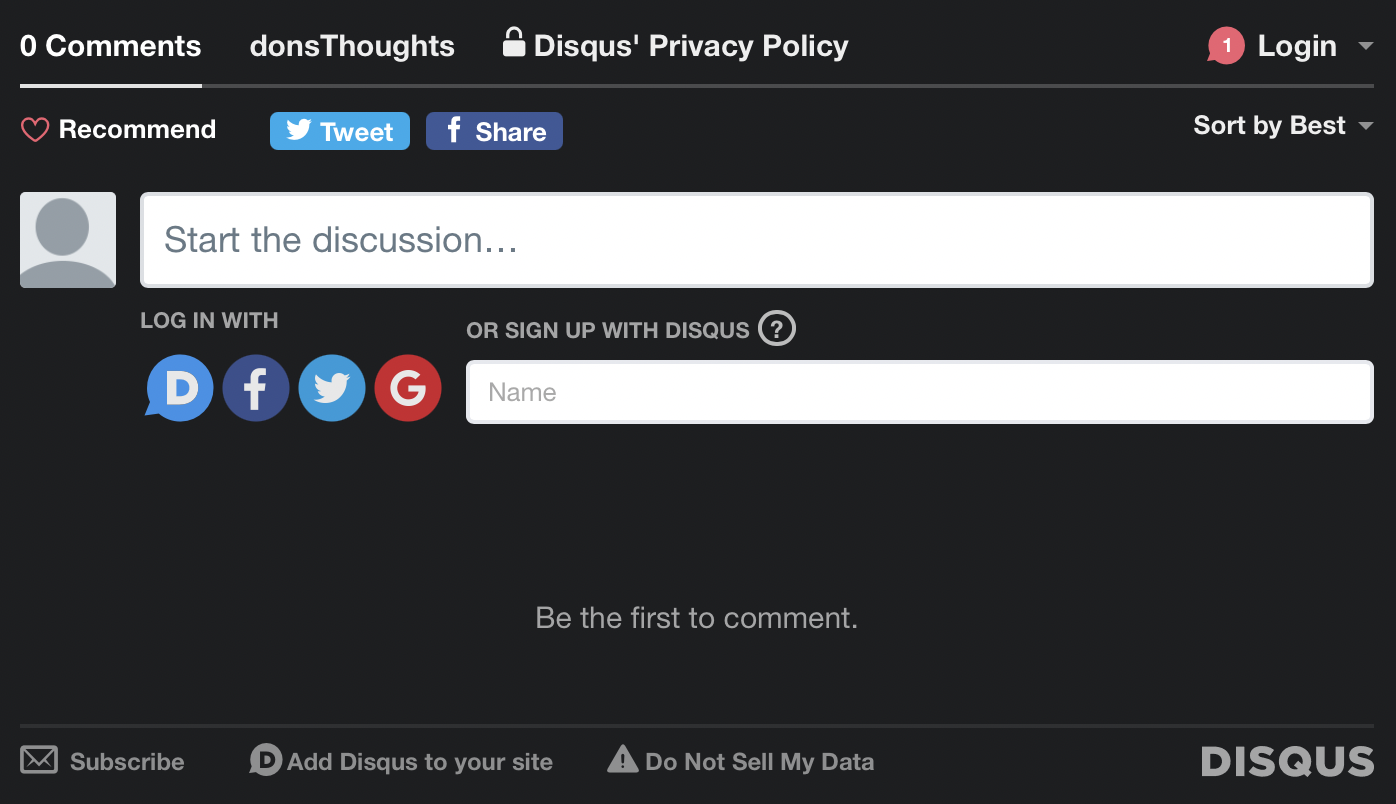
Task: Log in with the Google icon
Action: (x=408, y=388)
